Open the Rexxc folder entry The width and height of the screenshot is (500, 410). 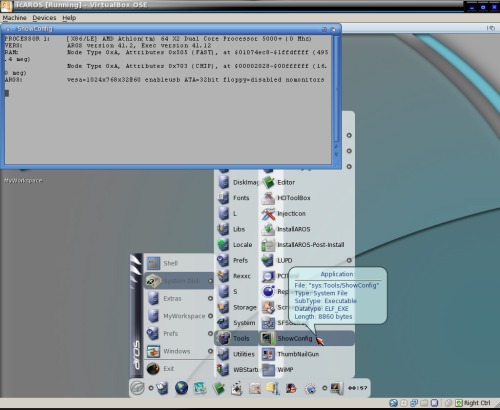coord(236,276)
